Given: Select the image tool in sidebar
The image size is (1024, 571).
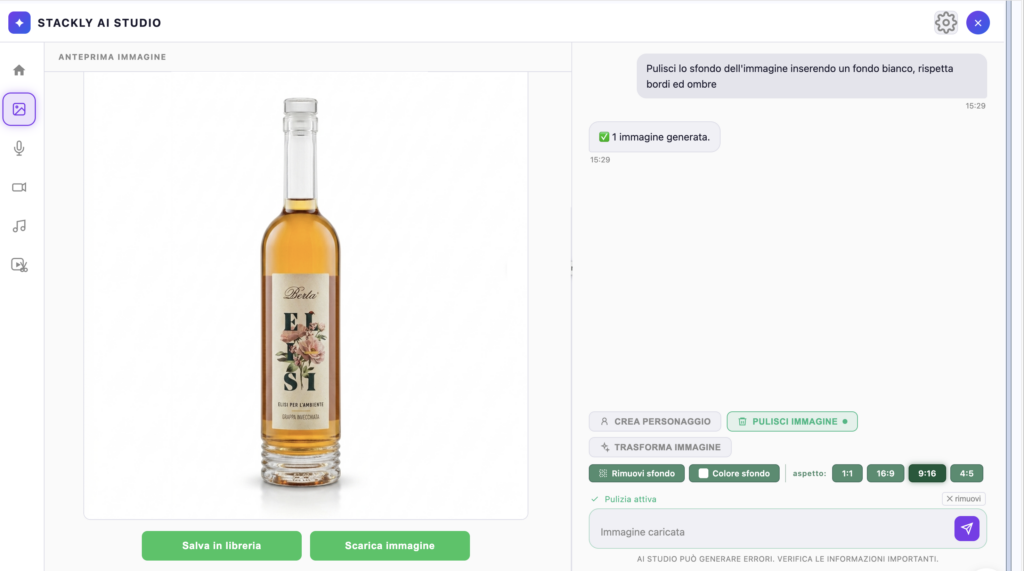Looking at the screenshot, I should pyautogui.click(x=19, y=109).
